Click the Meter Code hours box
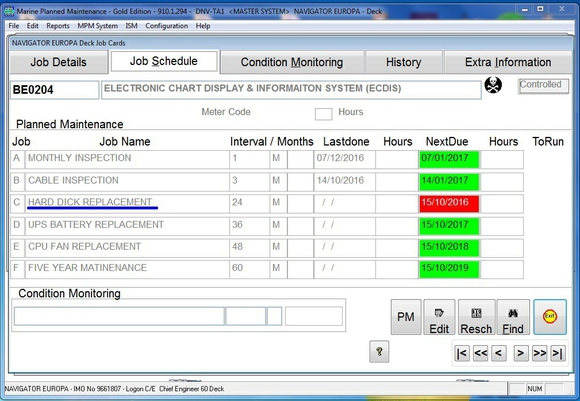Viewport: 580px width, 401px height. [323, 114]
